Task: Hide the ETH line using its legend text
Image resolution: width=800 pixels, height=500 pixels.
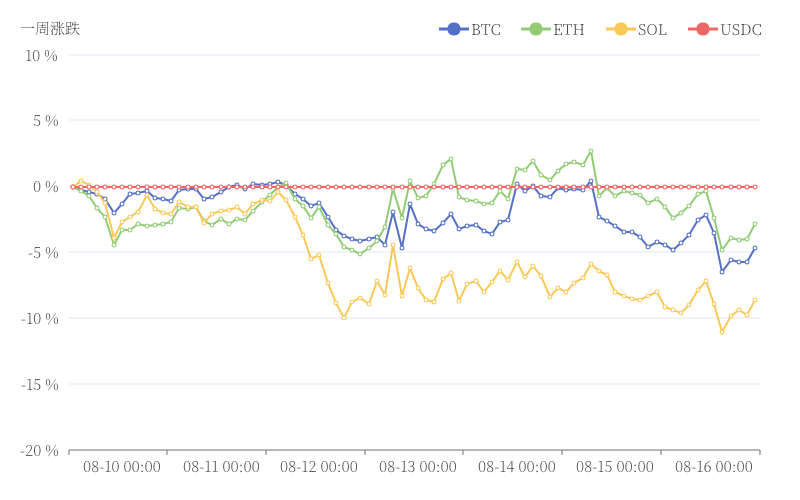Action: 568,29
